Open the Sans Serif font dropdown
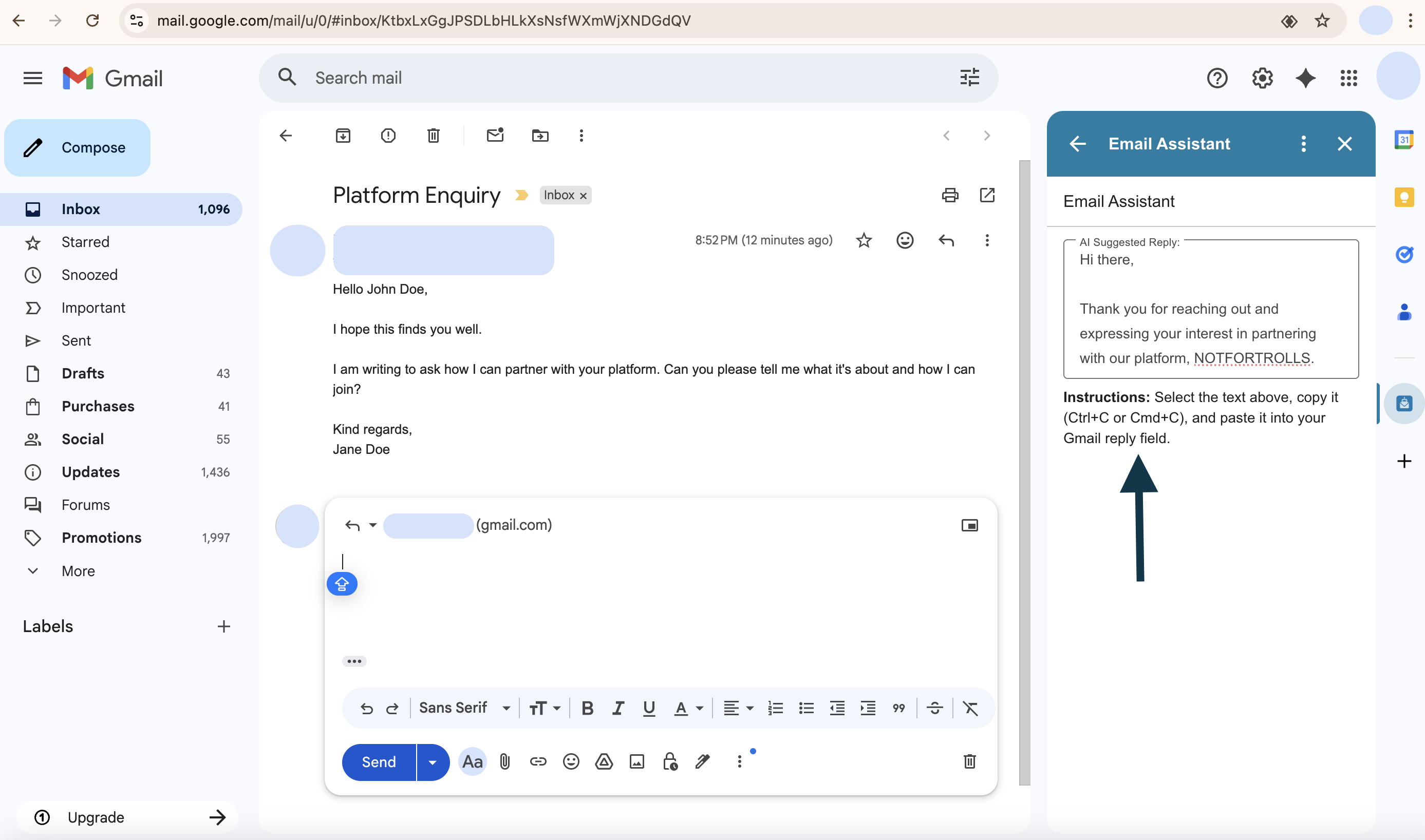The height and width of the screenshot is (840, 1425). (x=463, y=708)
